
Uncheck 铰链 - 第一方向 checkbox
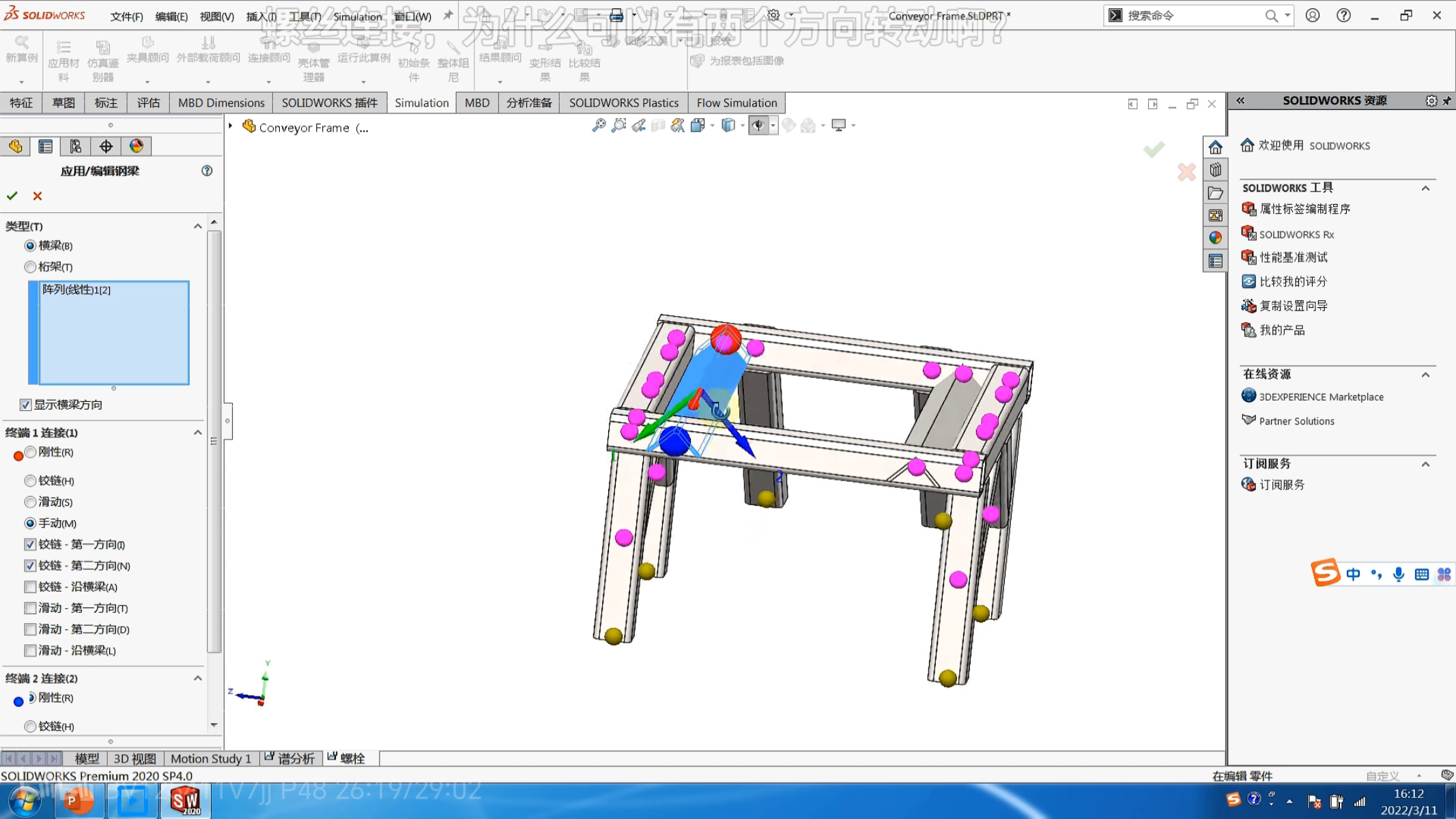tap(30, 545)
